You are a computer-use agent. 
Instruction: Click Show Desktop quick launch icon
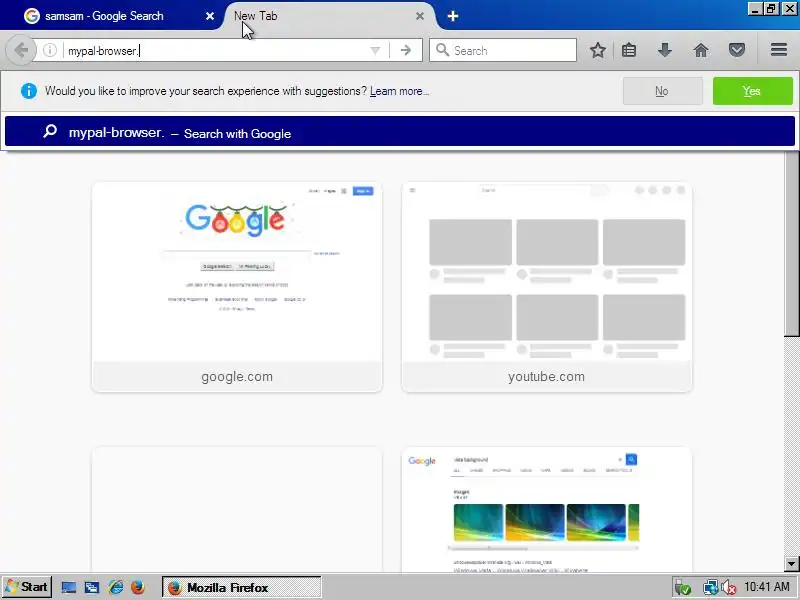click(69, 587)
